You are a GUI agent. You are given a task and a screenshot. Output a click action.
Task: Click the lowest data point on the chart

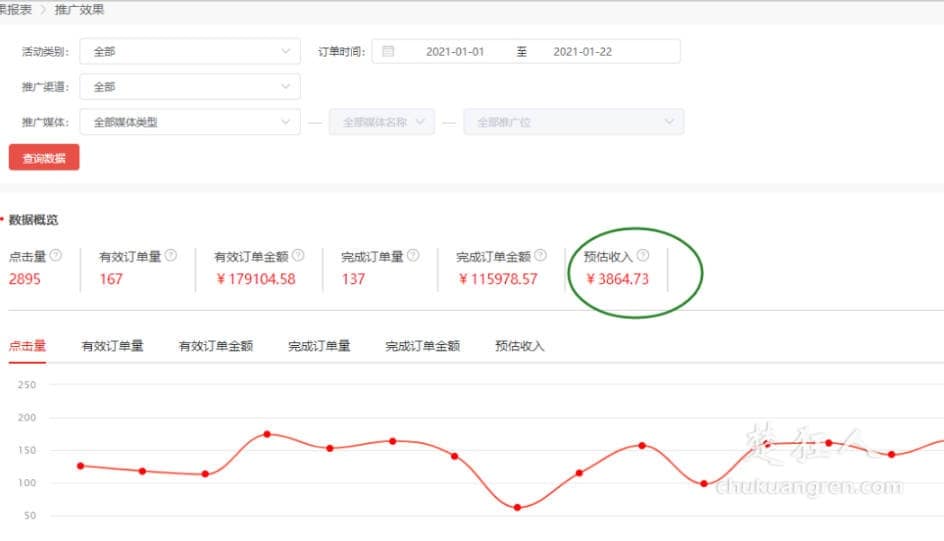coord(517,507)
